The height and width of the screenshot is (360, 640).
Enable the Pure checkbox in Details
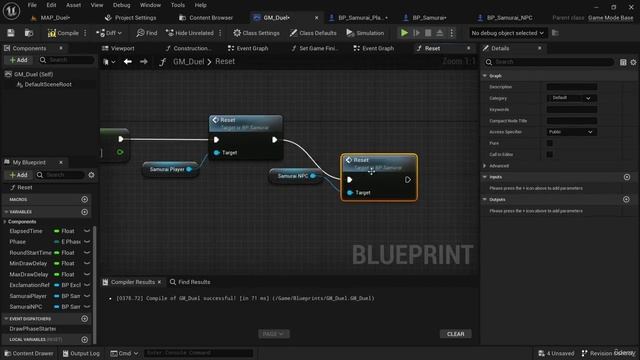[x=550, y=143]
